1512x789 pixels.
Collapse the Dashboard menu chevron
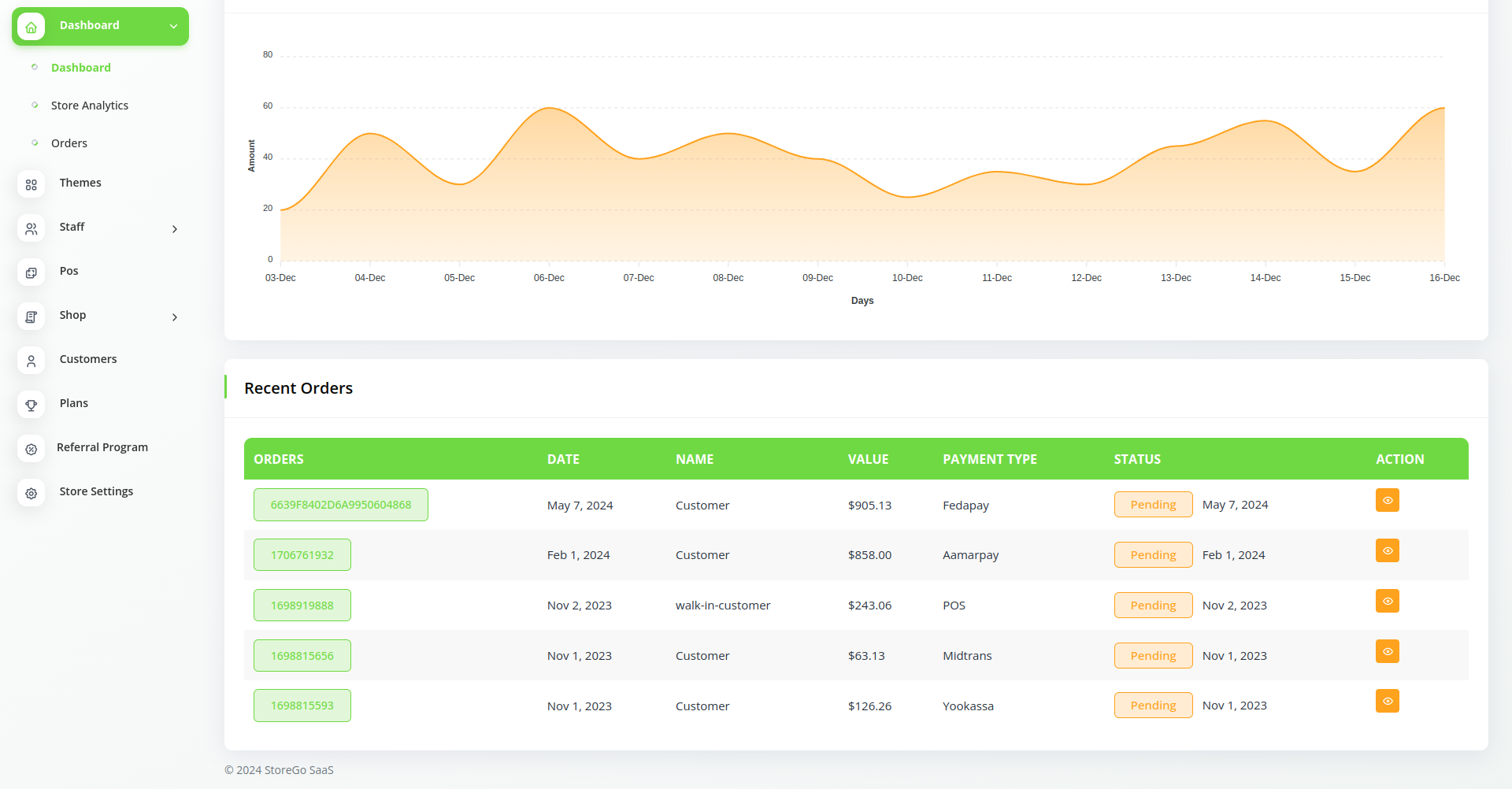[173, 27]
